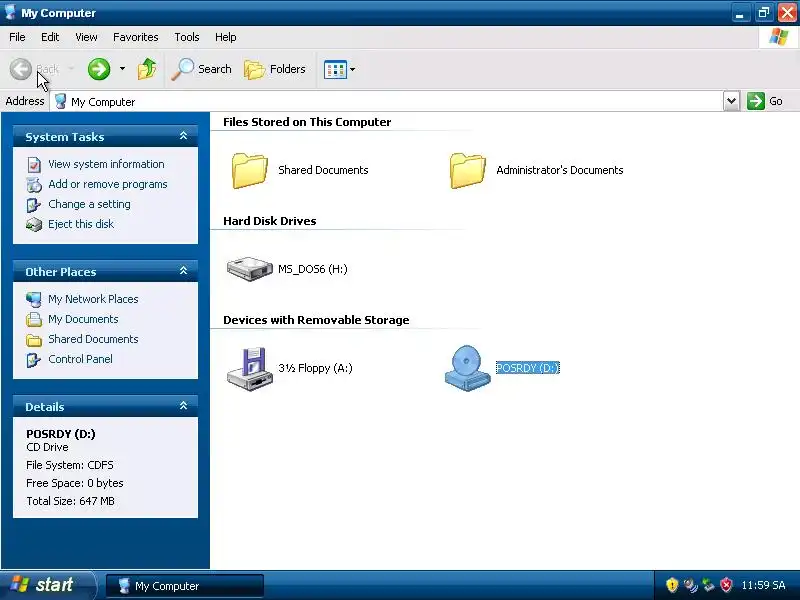Open the Favorites menu
This screenshot has height=600, width=800.
(136, 37)
